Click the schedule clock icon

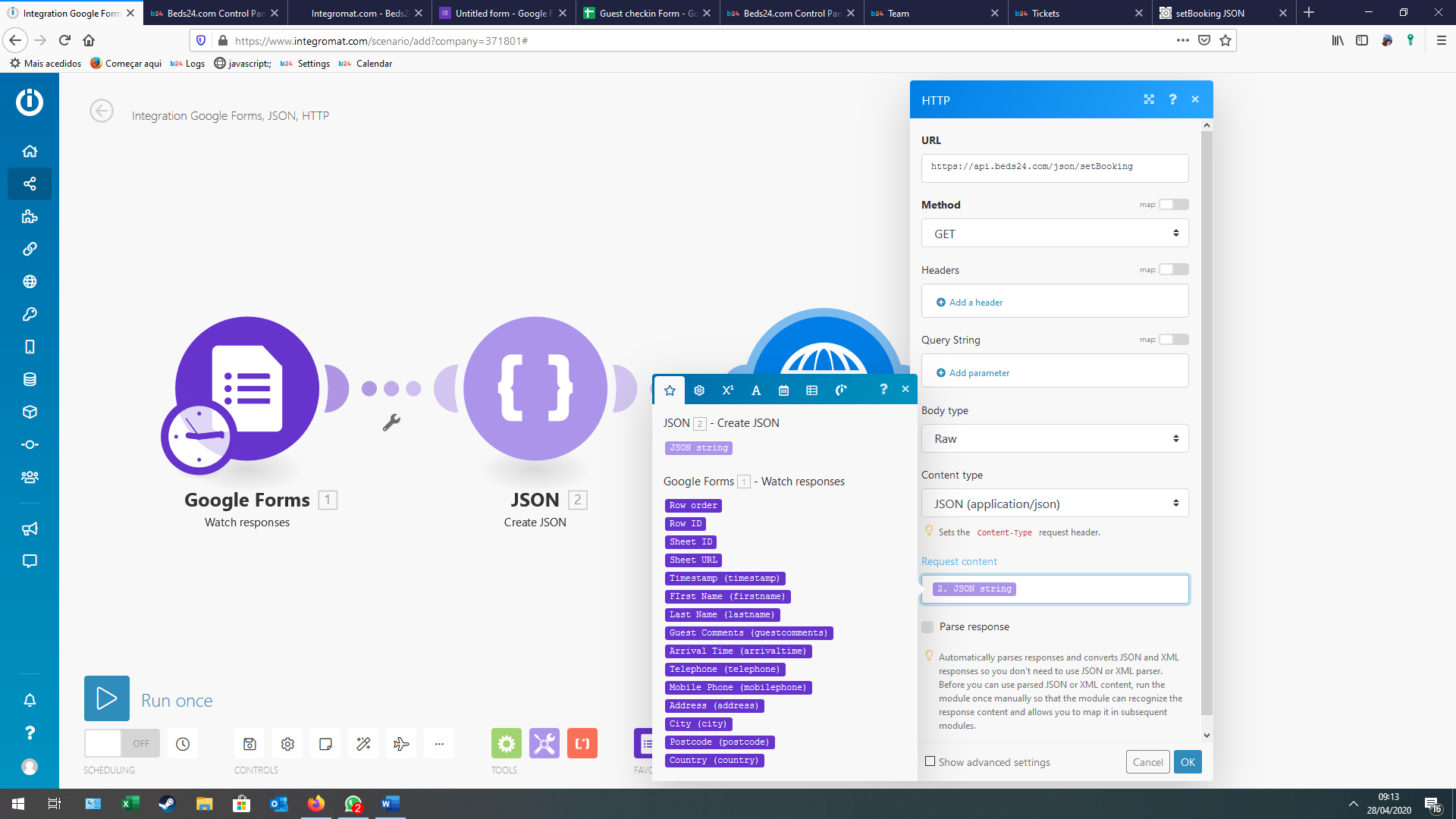point(183,744)
